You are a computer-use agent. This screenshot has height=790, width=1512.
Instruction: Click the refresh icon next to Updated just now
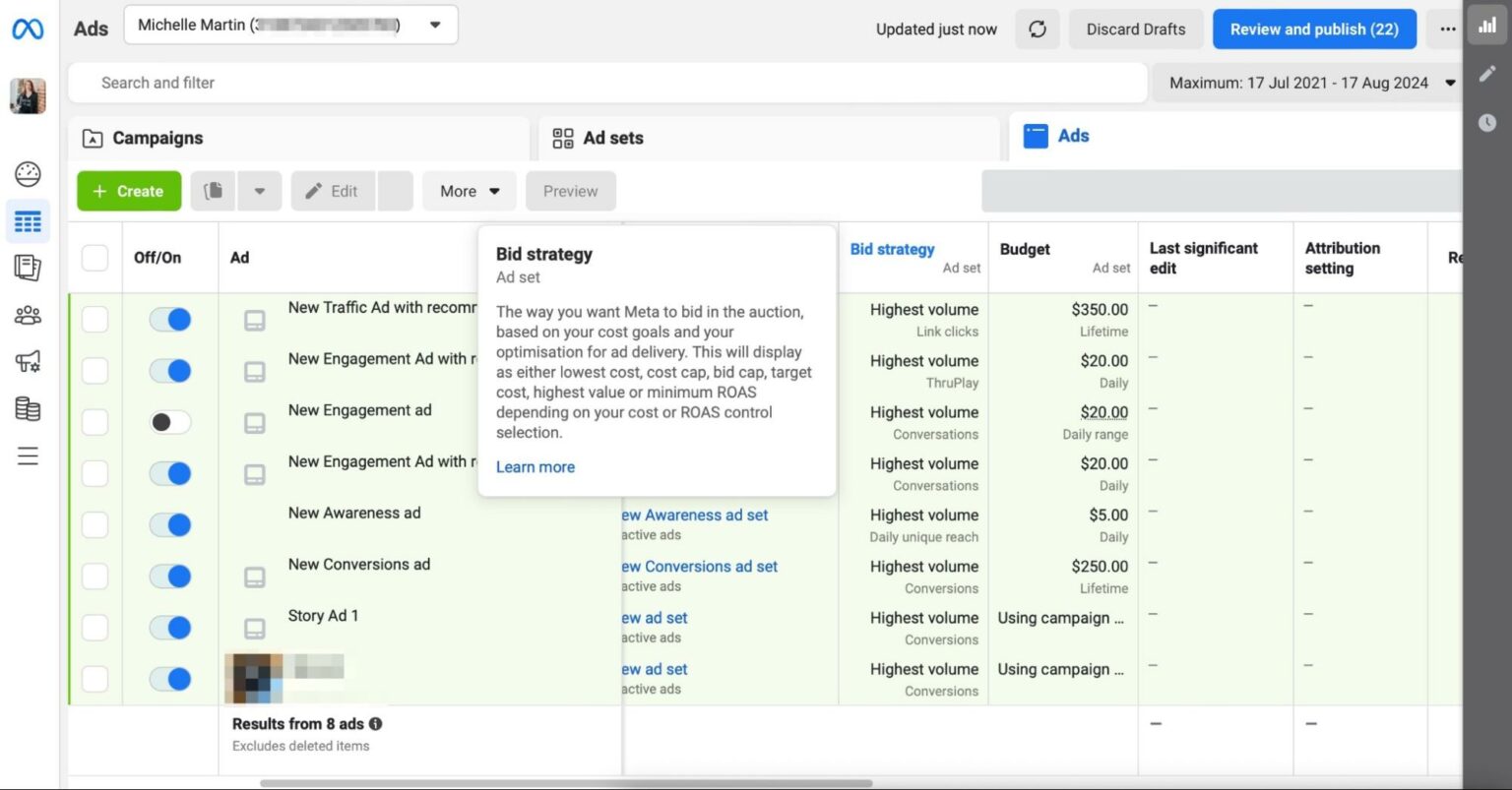pyautogui.click(x=1037, y=29)
